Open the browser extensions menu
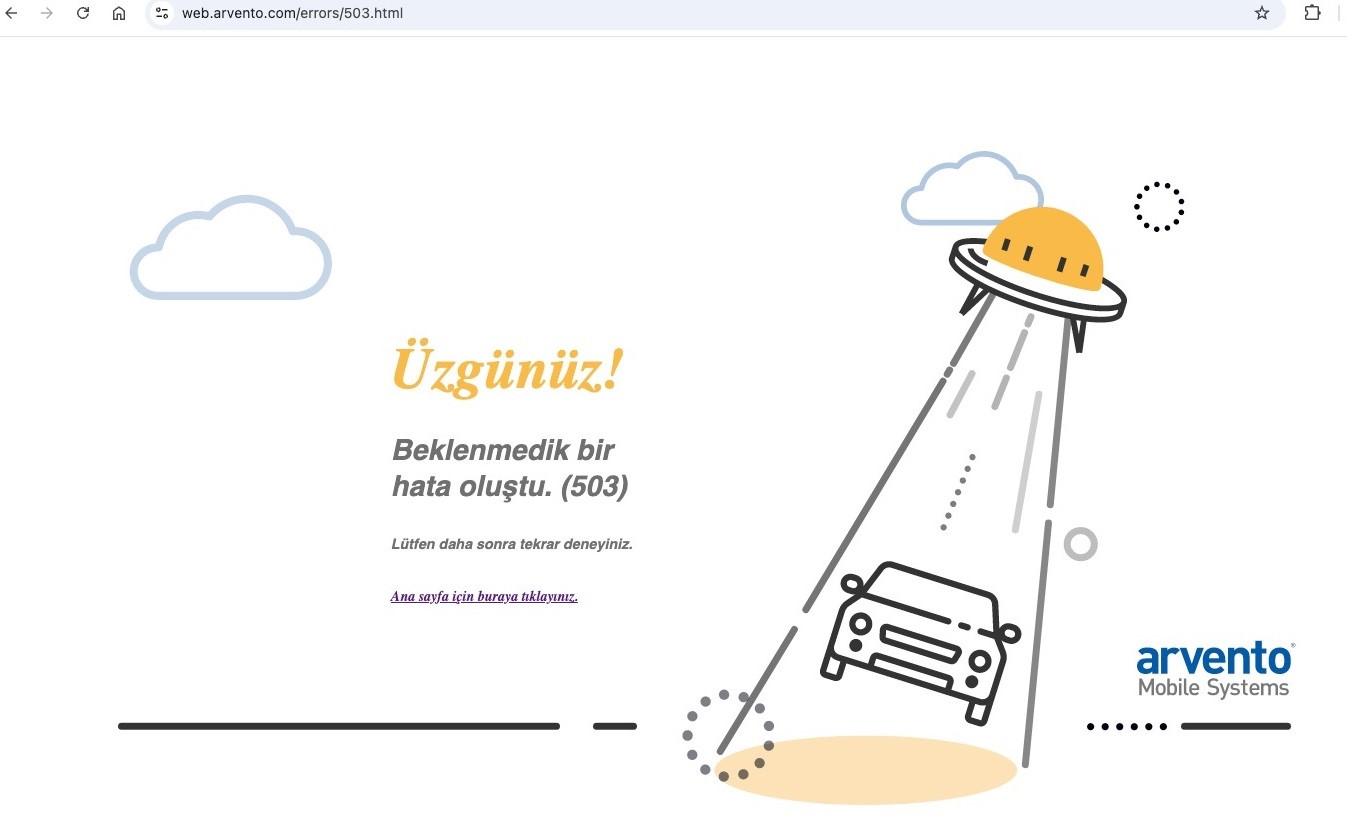Image resolution: width=1347 pixels, height=821 pixels. pyautogui.click(x=1312, y=13)
